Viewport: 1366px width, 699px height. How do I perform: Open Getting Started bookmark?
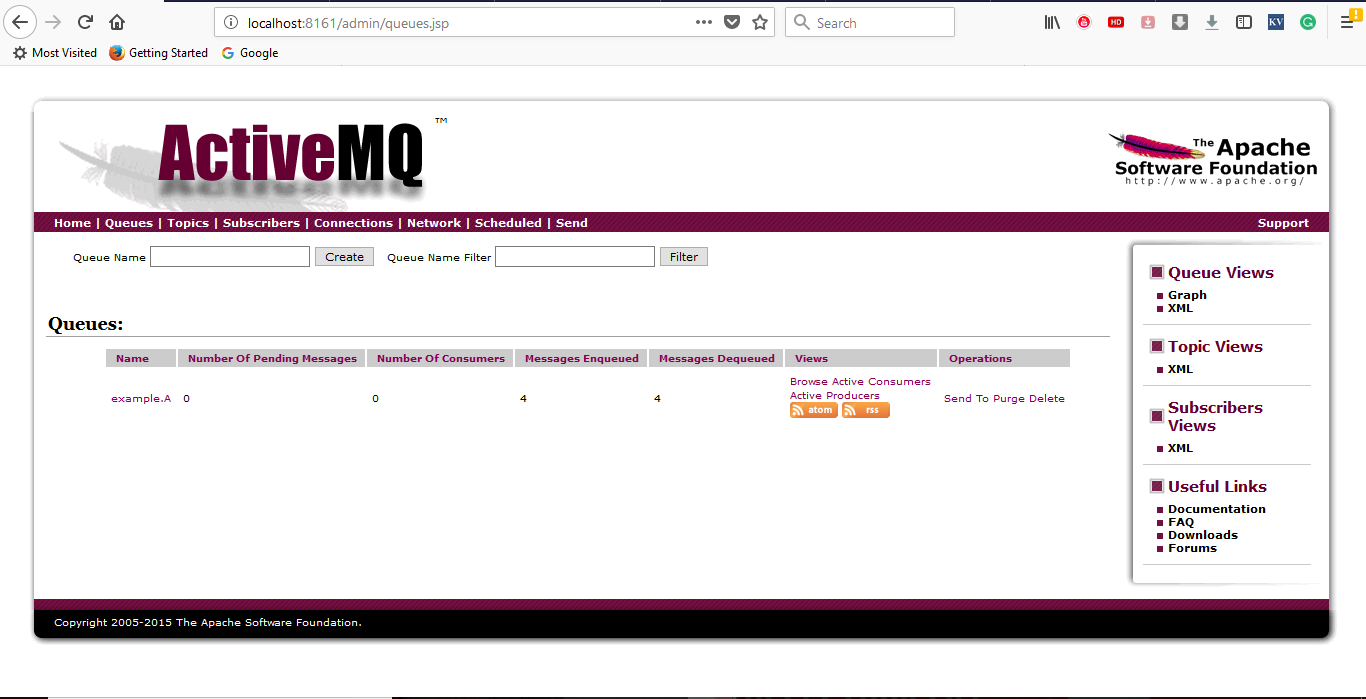click(x=159, y=53)
